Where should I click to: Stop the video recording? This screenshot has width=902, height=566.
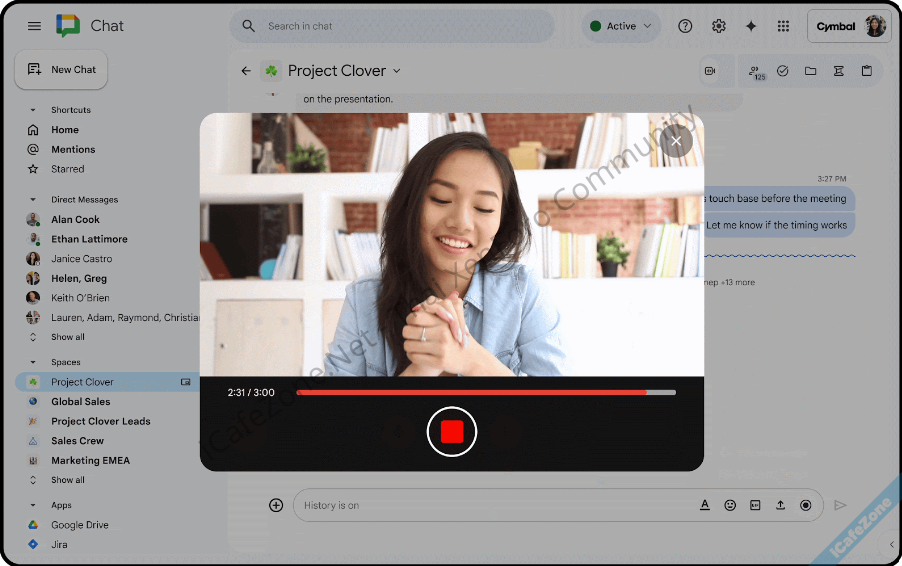click(x=452, y=432)
